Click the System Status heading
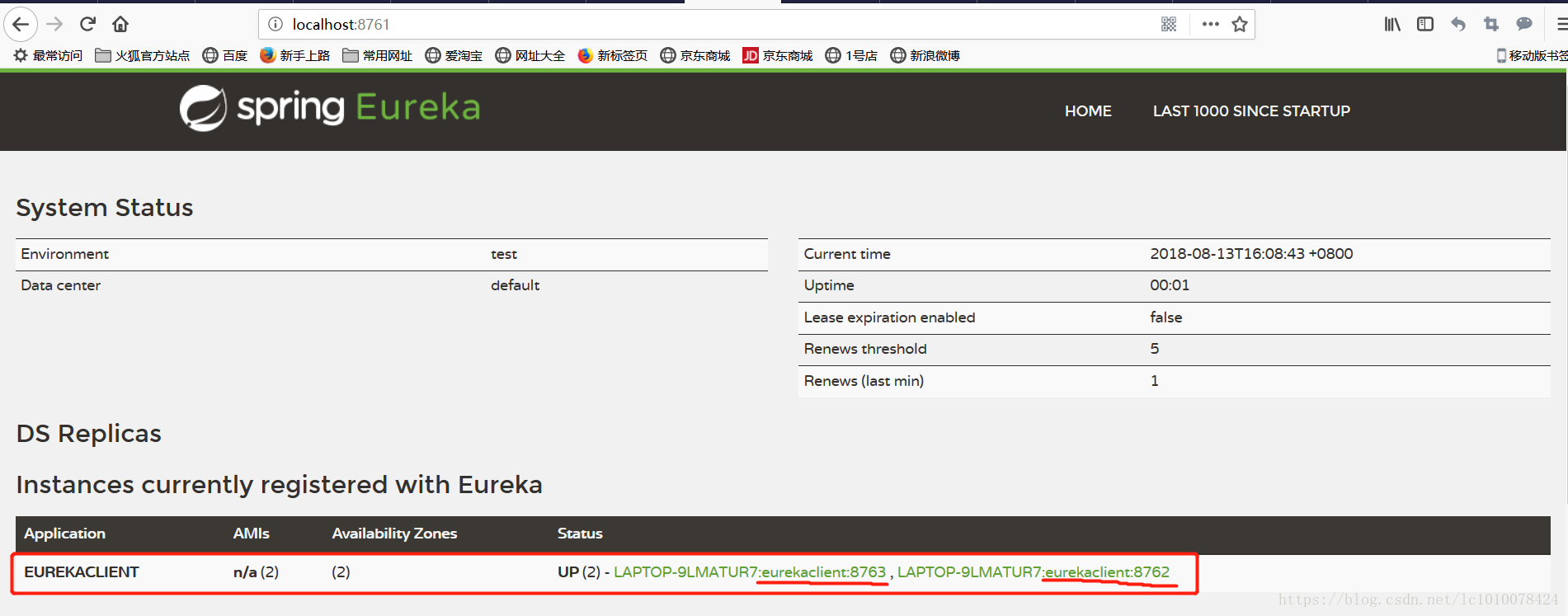1568x616 pixels. (105, 207)
